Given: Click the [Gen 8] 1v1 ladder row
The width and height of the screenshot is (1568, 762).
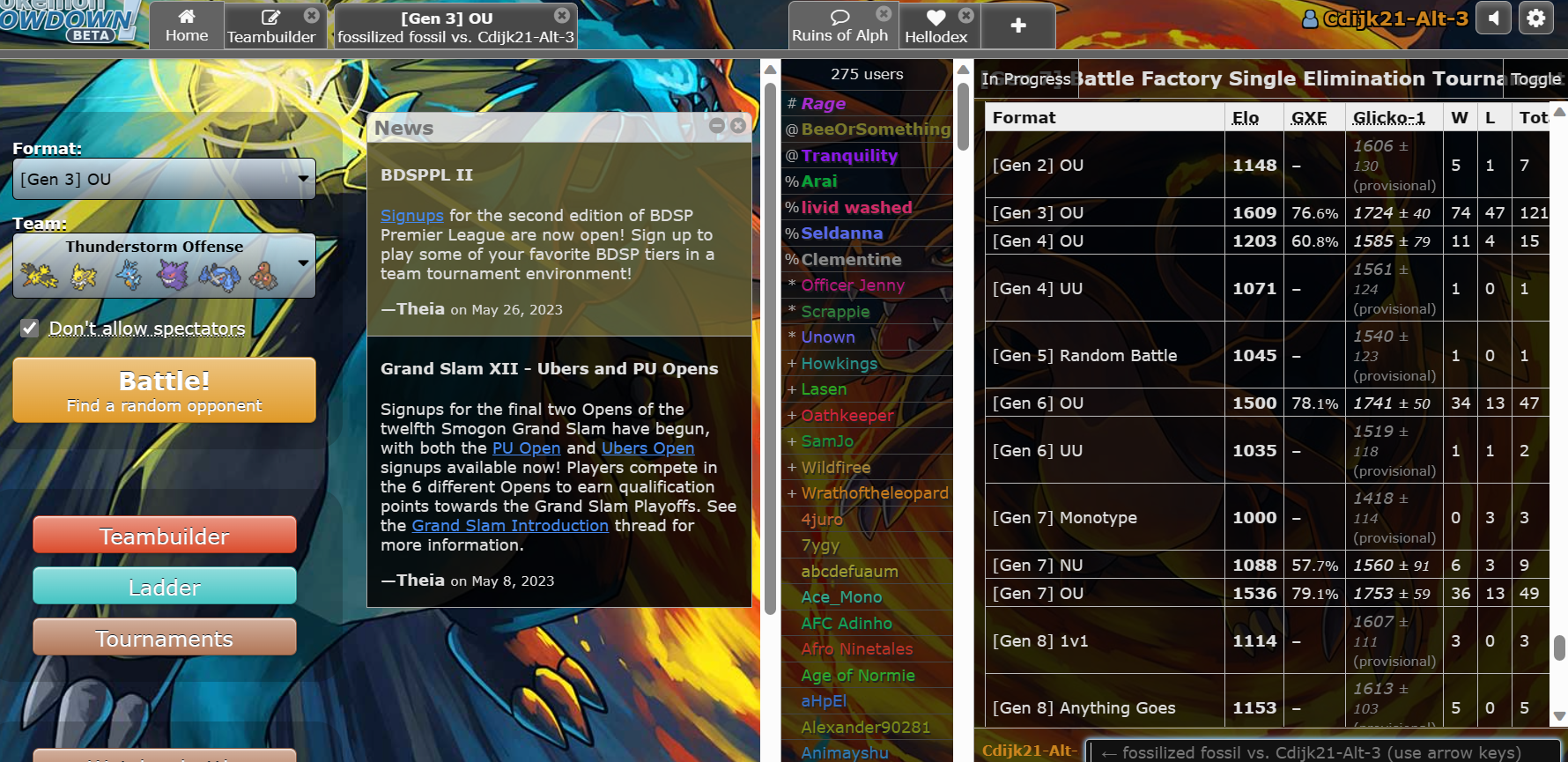Looking at the screenshot, I should (1267, 640).
